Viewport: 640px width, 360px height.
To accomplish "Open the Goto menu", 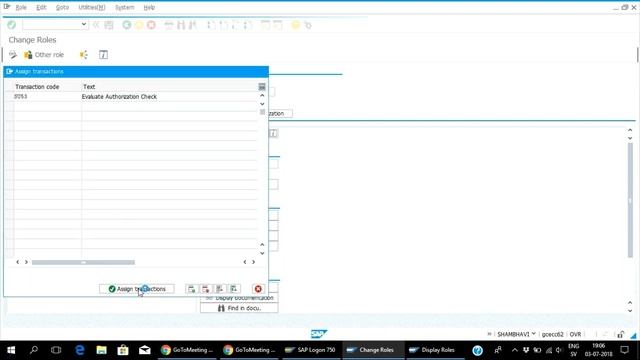I will click(62, 7).
